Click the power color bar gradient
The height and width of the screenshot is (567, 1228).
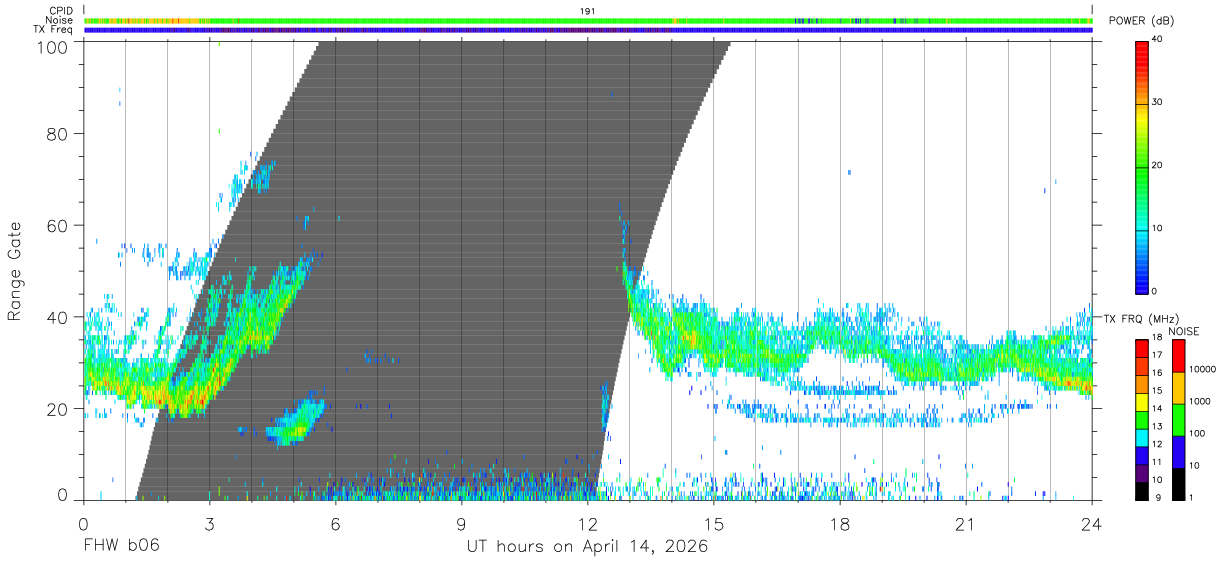coord(1142,166)
